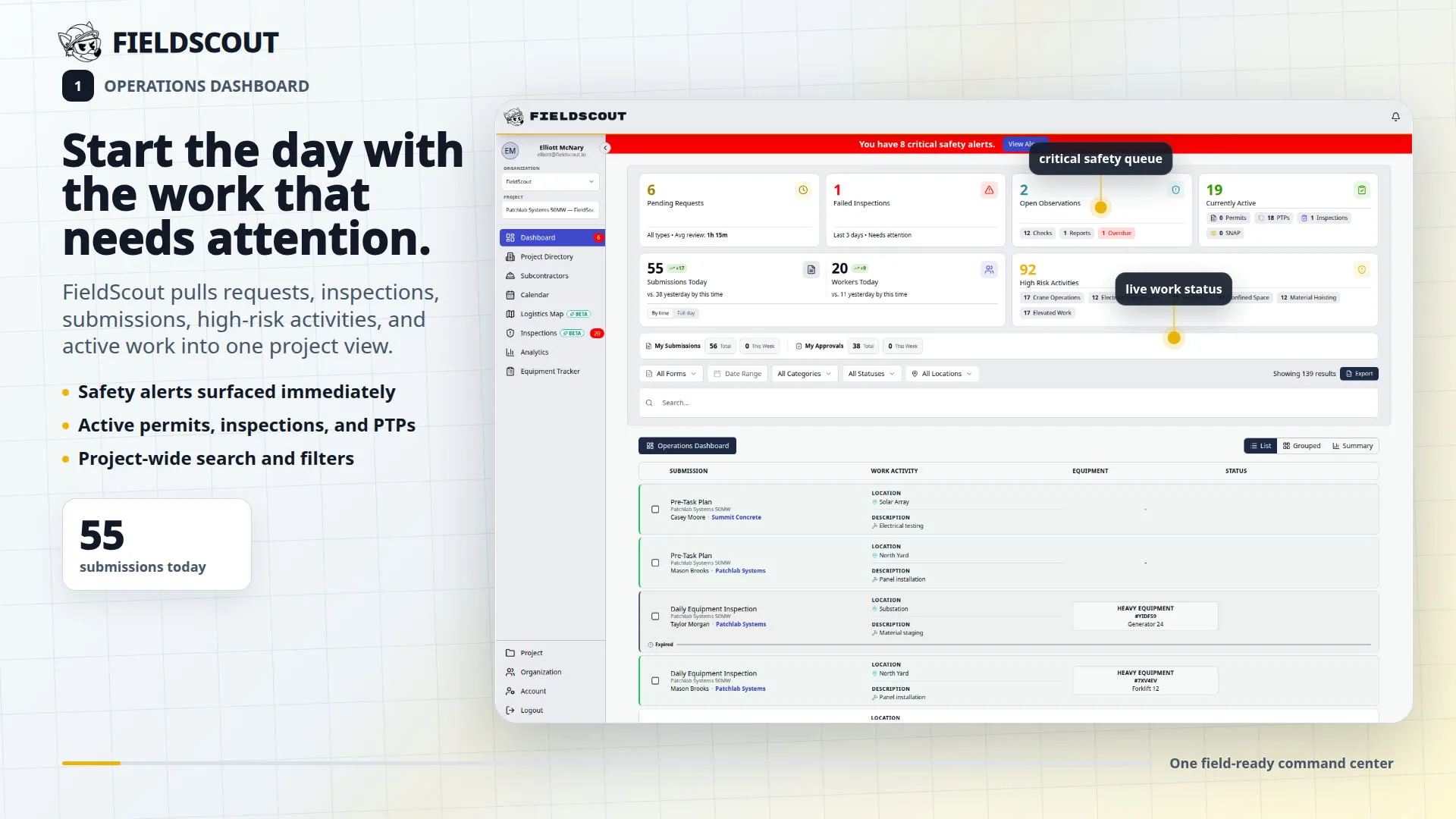The height and width of the screenshot is (819, 1456).
Task: Open the All Categories dropdown
Action: [804, 374]
